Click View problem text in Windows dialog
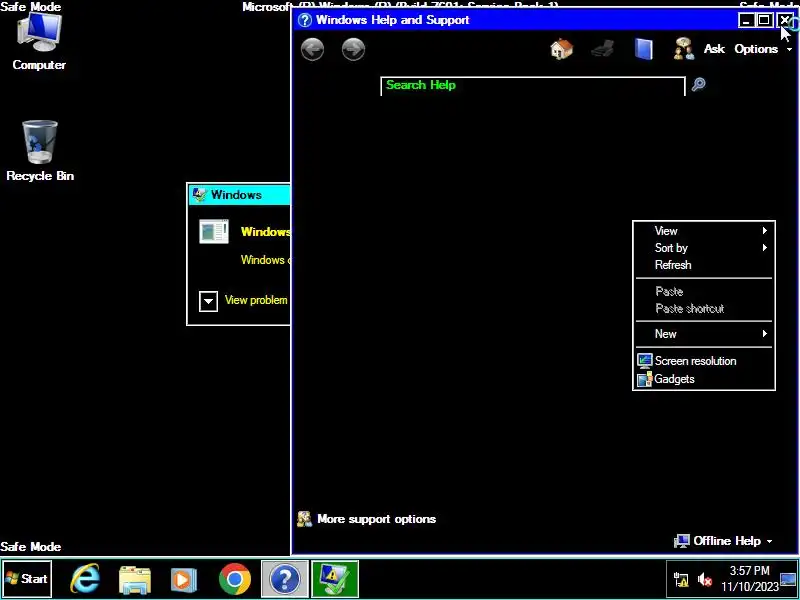Image resolution: width=800 pixels, height=600 pixels. coord(256,300)
